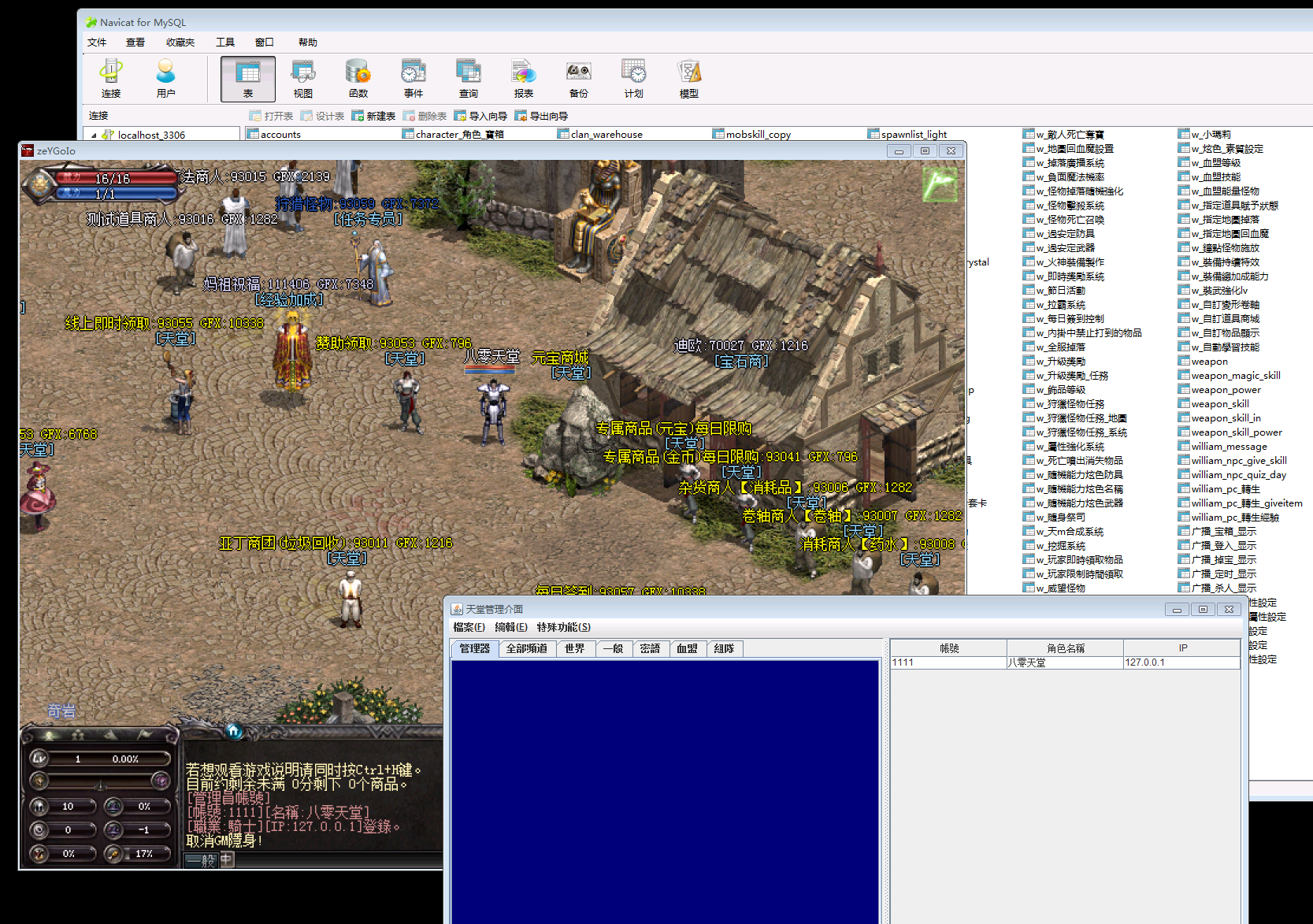
Task: Select the 视图 view toolbar icon
Action: [x=303, y=79]
